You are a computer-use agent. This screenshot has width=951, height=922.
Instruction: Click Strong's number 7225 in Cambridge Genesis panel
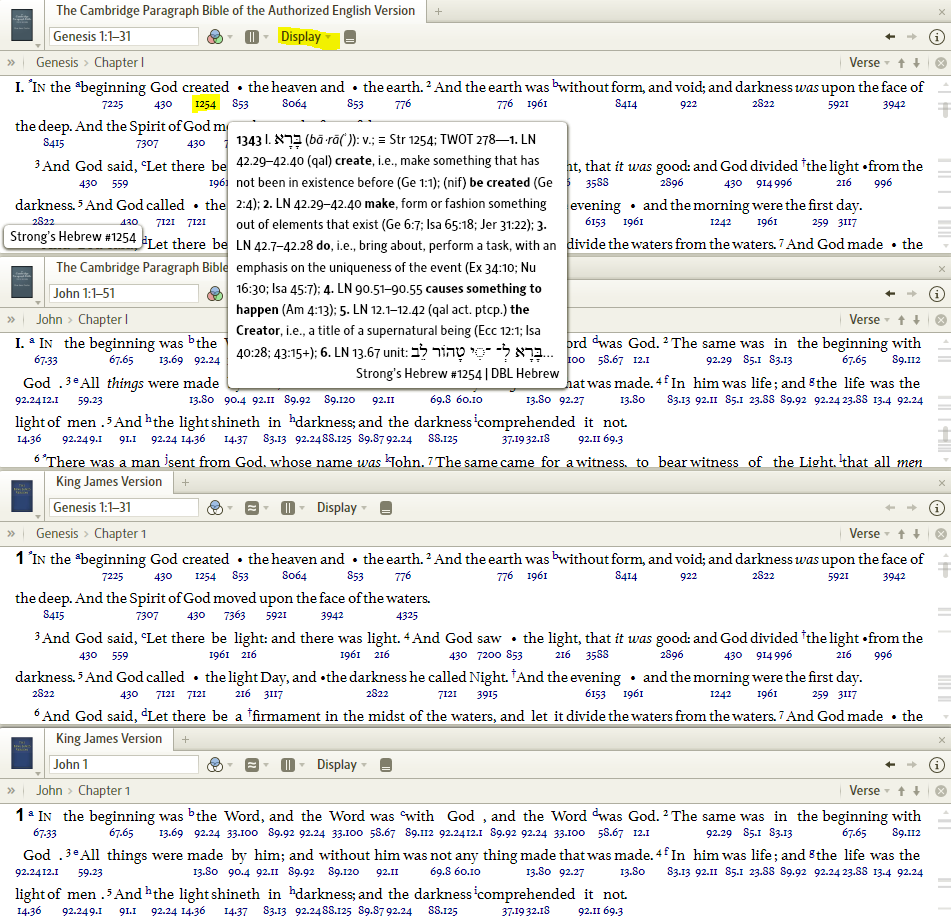click(112, 104)
